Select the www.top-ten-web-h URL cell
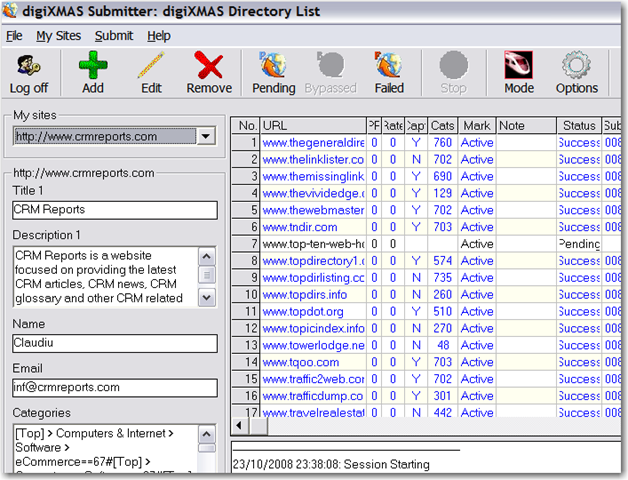628x480 pixels. [x=313, y=244]
